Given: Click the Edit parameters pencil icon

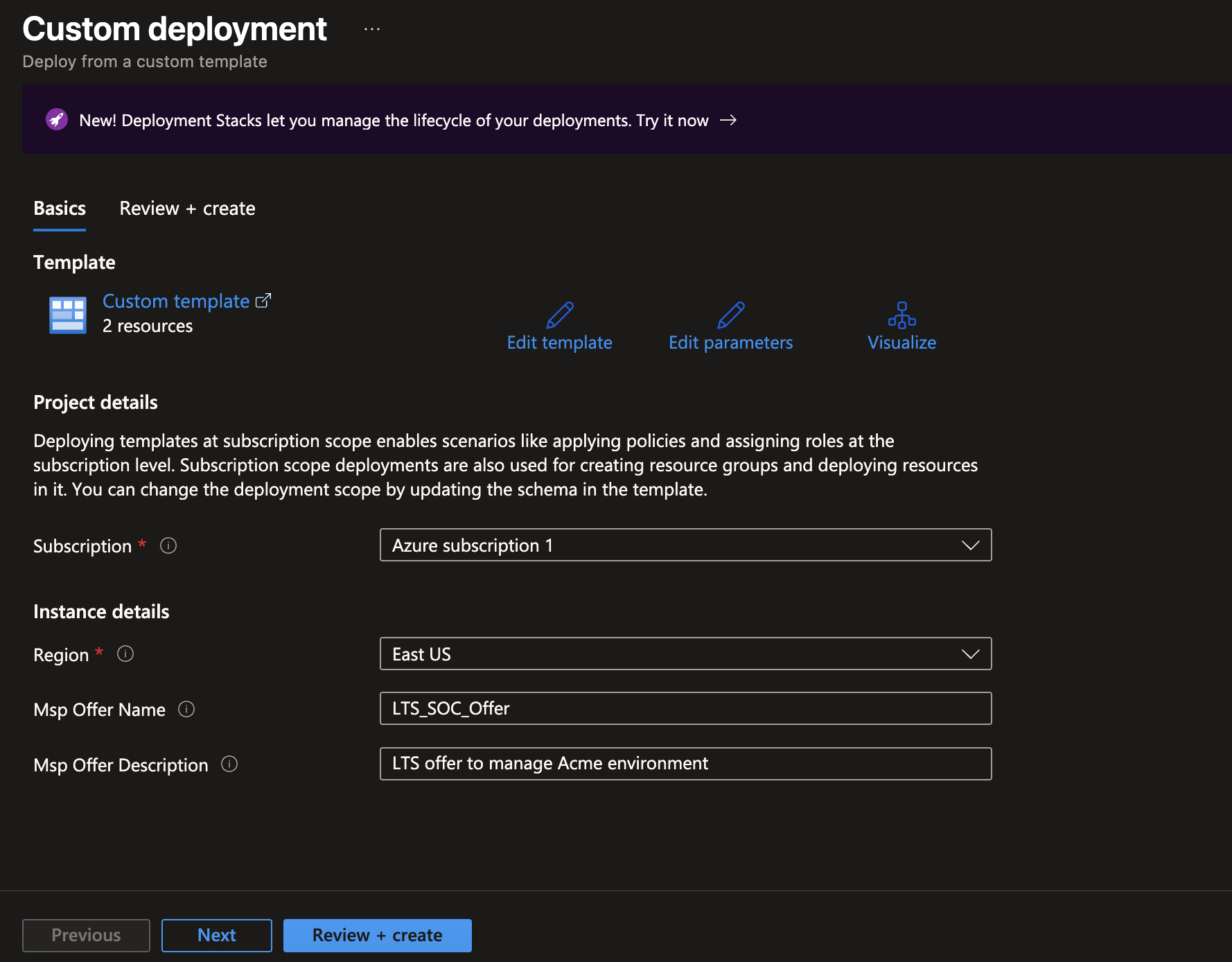Looking at the screenshot, I should click(x=731, y=315).
